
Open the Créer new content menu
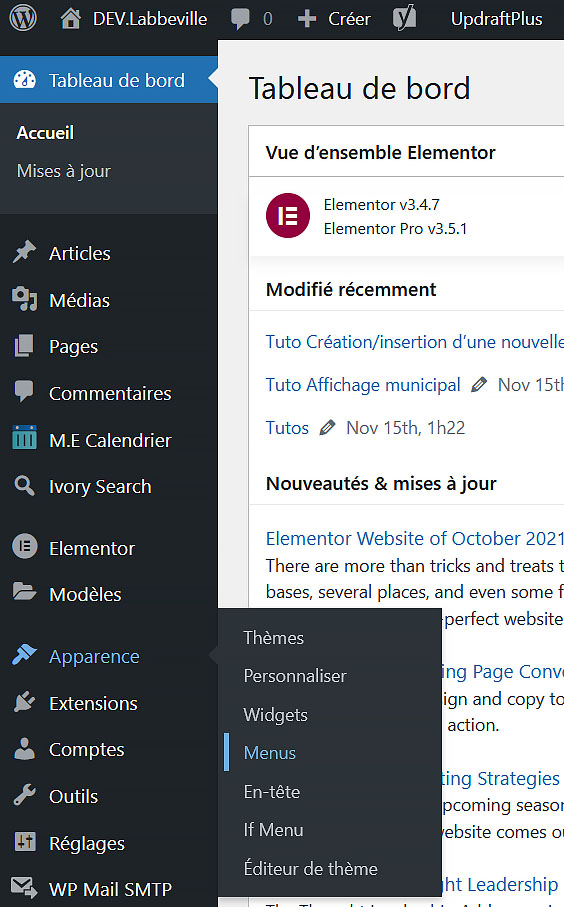334,19
